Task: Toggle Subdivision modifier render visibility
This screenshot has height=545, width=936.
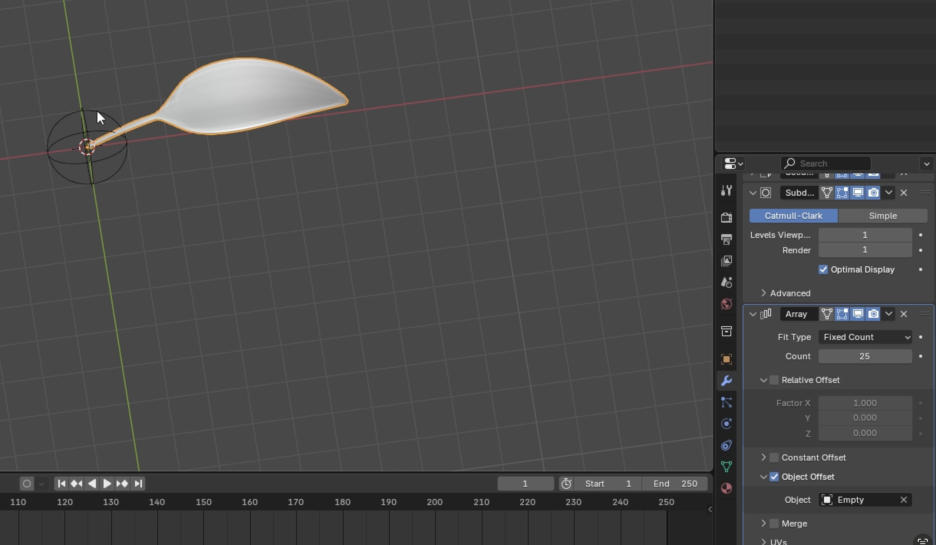Action: [873, 193]
